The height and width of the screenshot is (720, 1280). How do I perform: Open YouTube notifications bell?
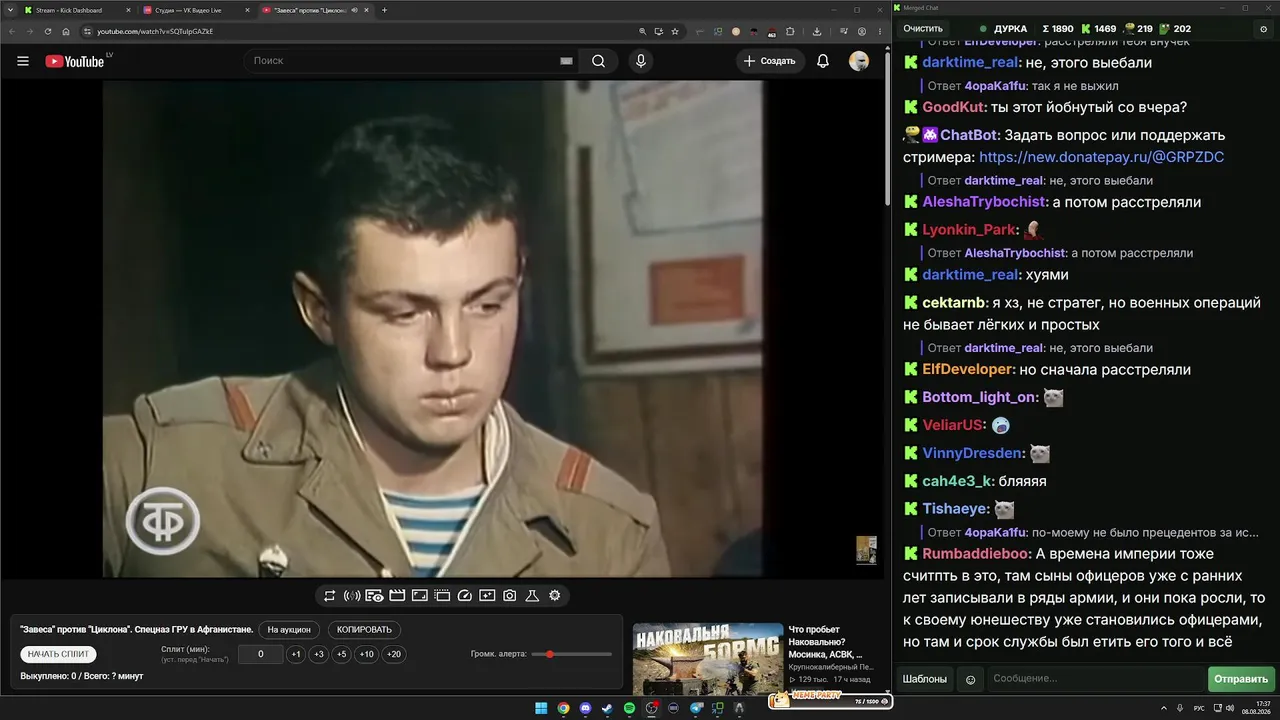click(x=823, y=61)
